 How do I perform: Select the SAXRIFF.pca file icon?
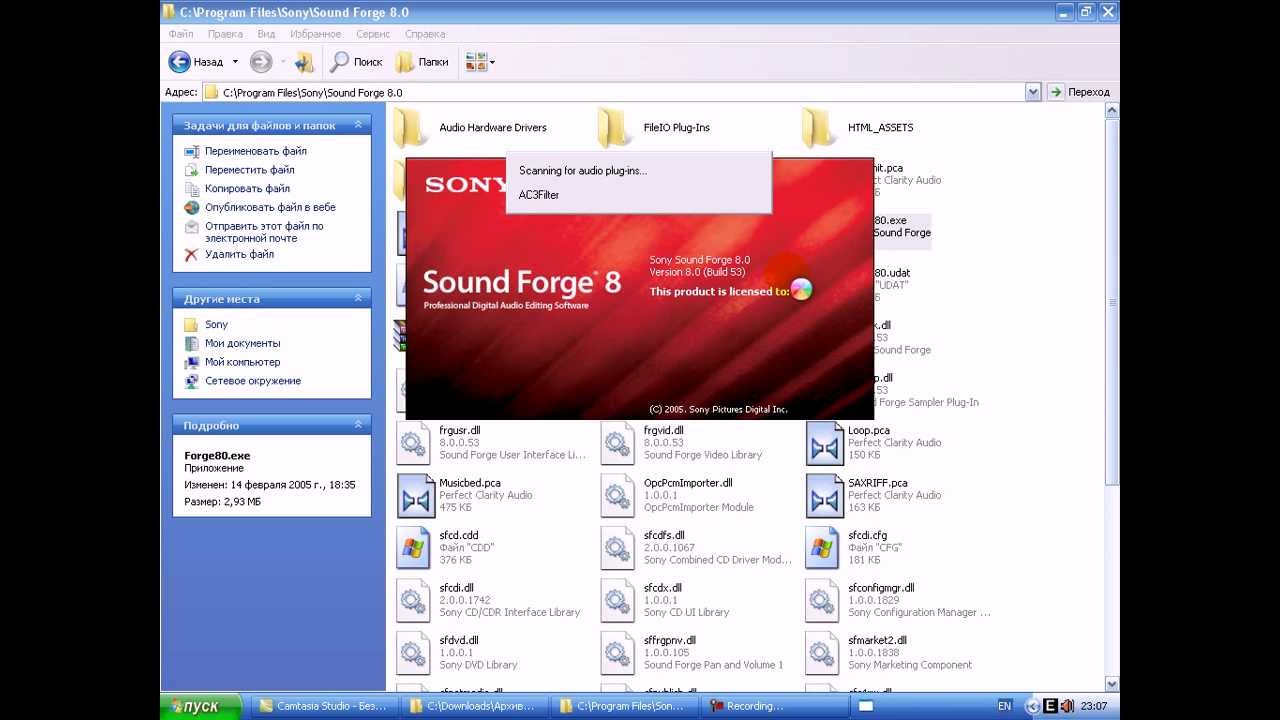click(x=824, y=495)
